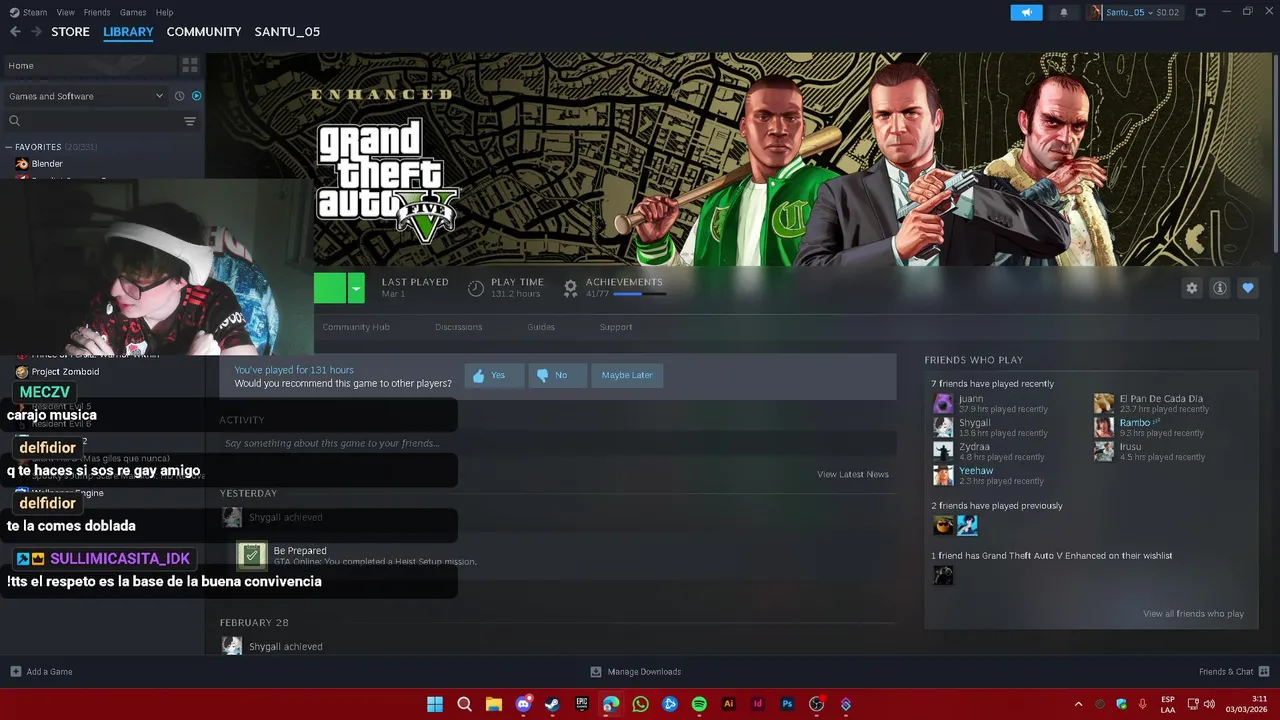
Task: Open friend Rambo's avatar
Action: click(x=1103, y=427)
